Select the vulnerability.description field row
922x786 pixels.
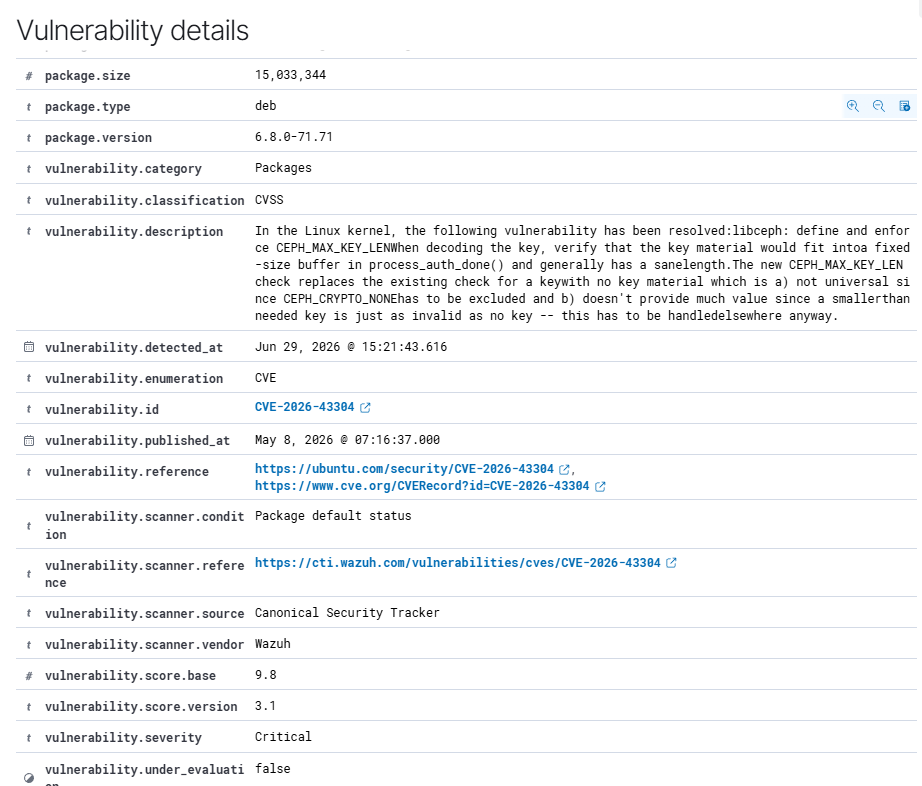[466, 273]
